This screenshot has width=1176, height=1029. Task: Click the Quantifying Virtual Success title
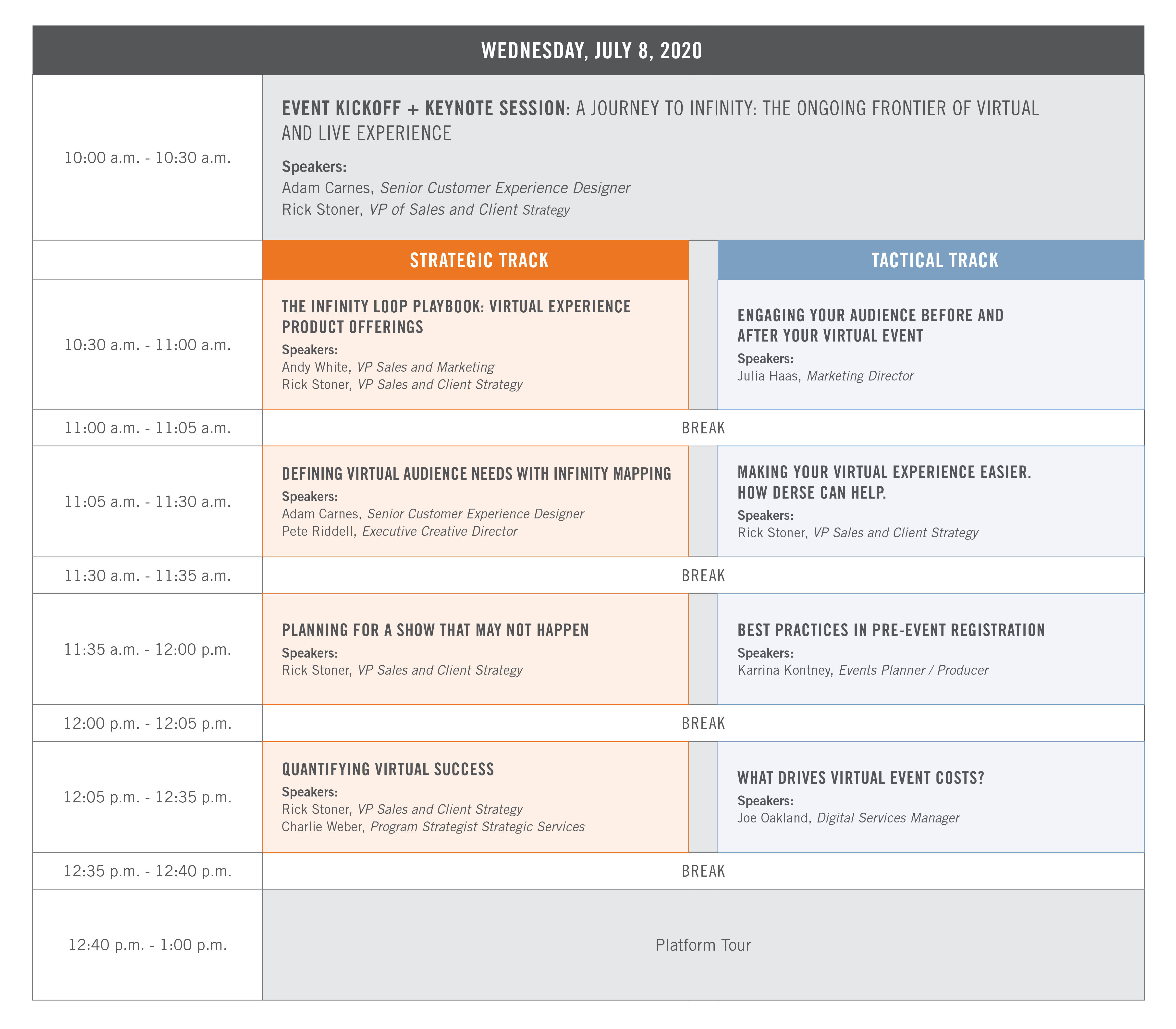click(x=388, y=769)
